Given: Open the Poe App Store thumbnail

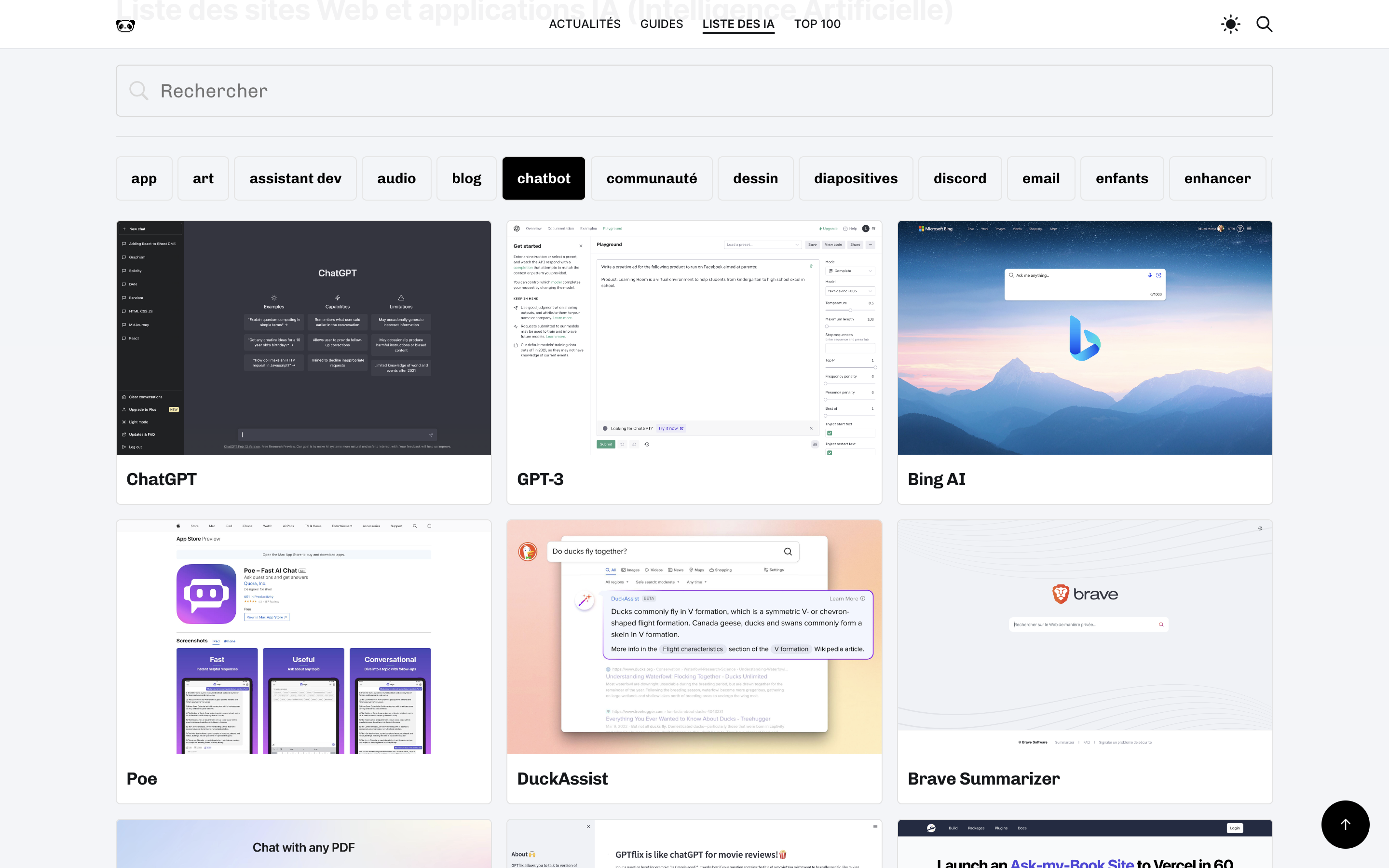Looking at the screenshot, I should (x=304, y=637).
